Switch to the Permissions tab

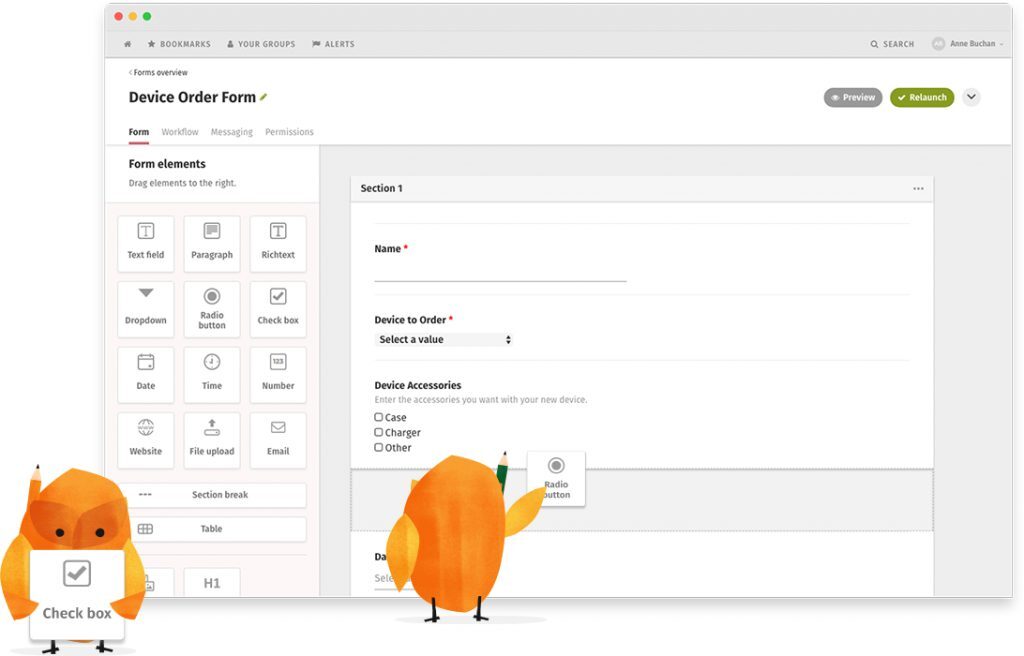click(289, 132)
